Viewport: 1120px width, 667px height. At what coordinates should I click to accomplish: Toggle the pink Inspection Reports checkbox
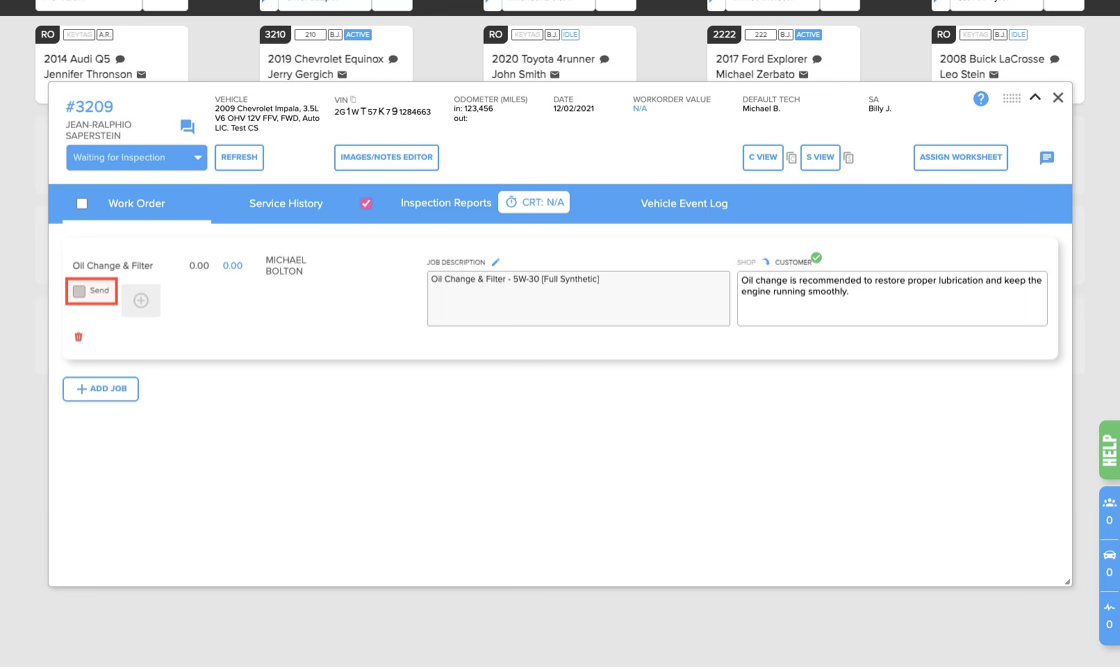366,204
